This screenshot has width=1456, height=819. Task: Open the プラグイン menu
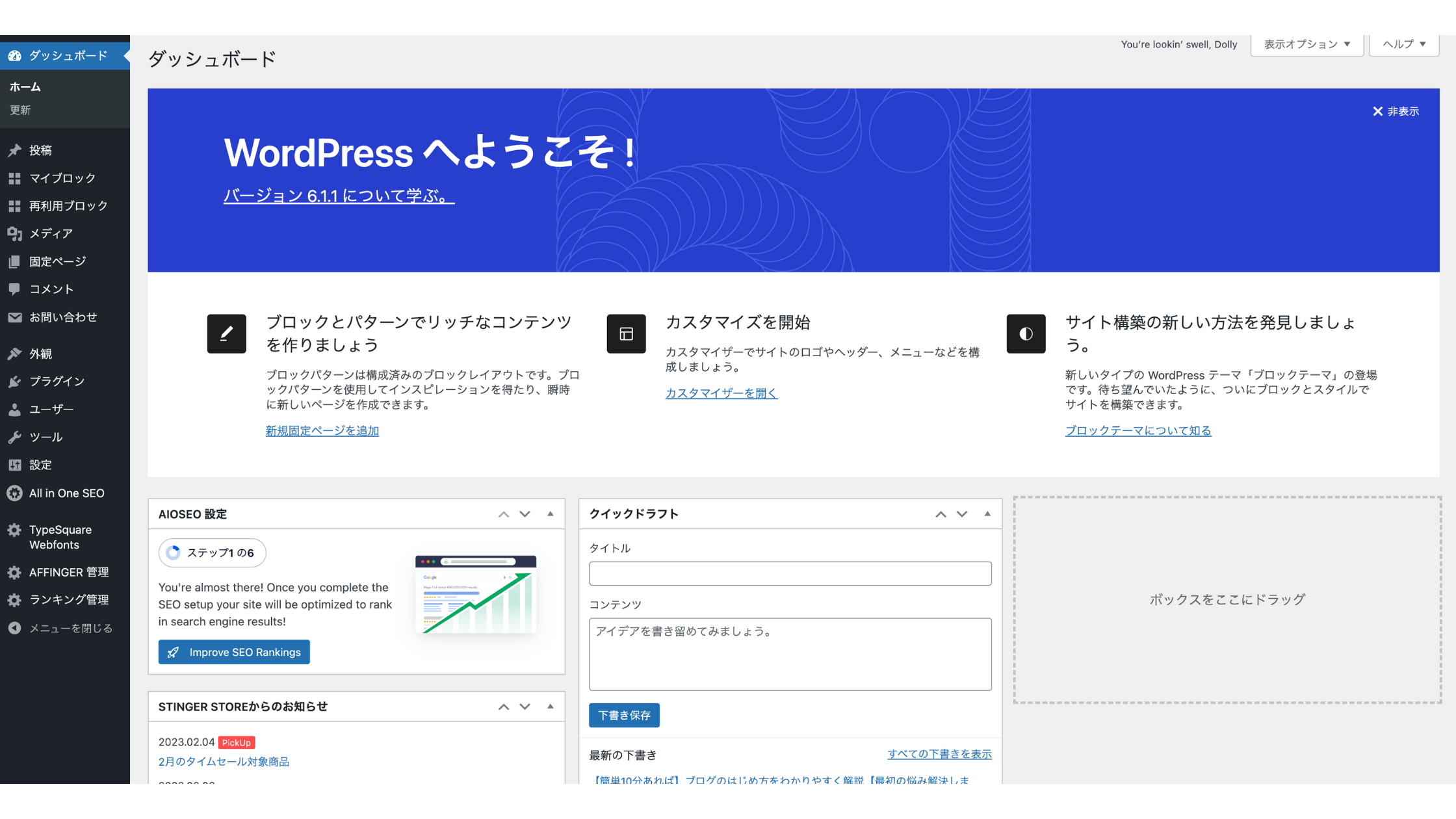[65, 382]
